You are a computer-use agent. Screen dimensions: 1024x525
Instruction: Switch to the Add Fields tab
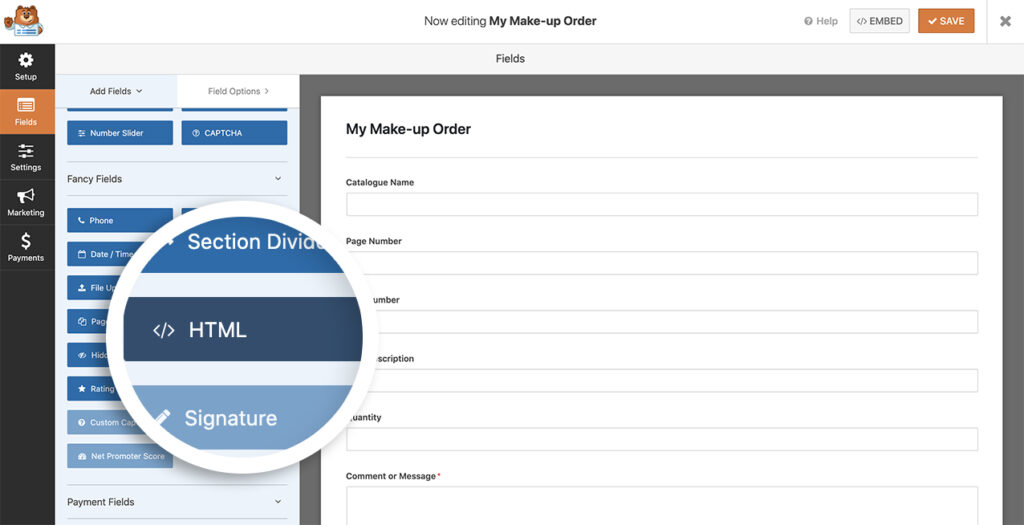pos(116,91)
